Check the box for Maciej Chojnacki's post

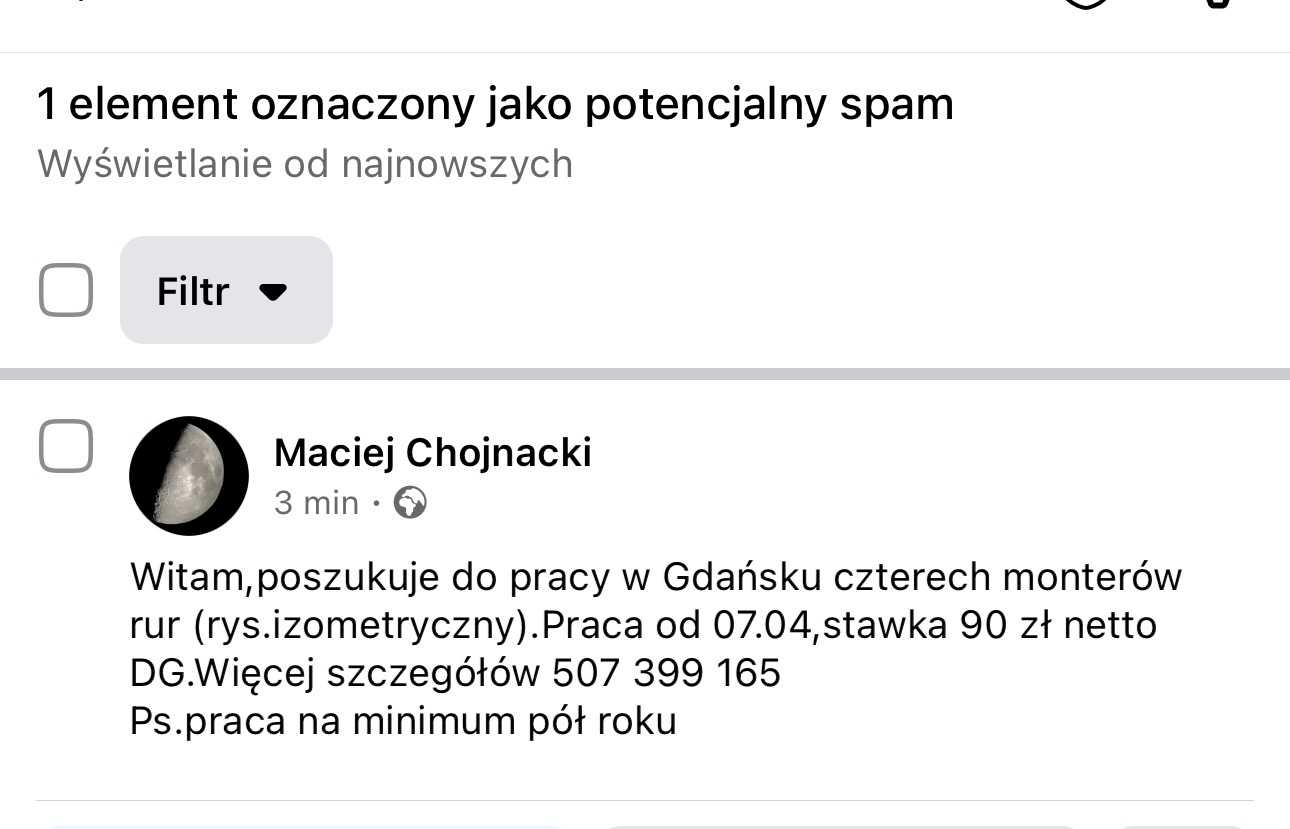[66, 446]
